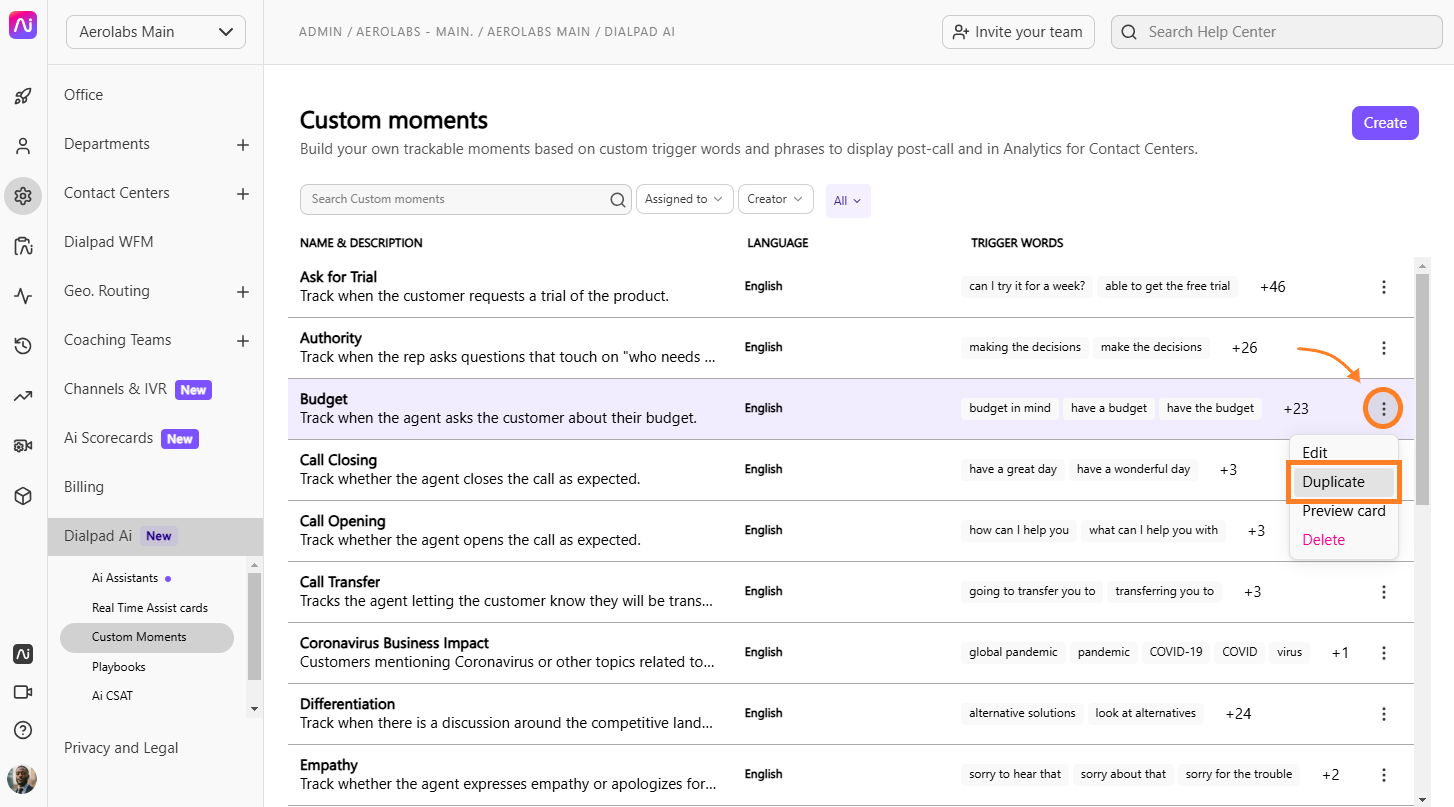
Task: Click the 'budget in mind' trigger tag
Action: pos(1010,408)
